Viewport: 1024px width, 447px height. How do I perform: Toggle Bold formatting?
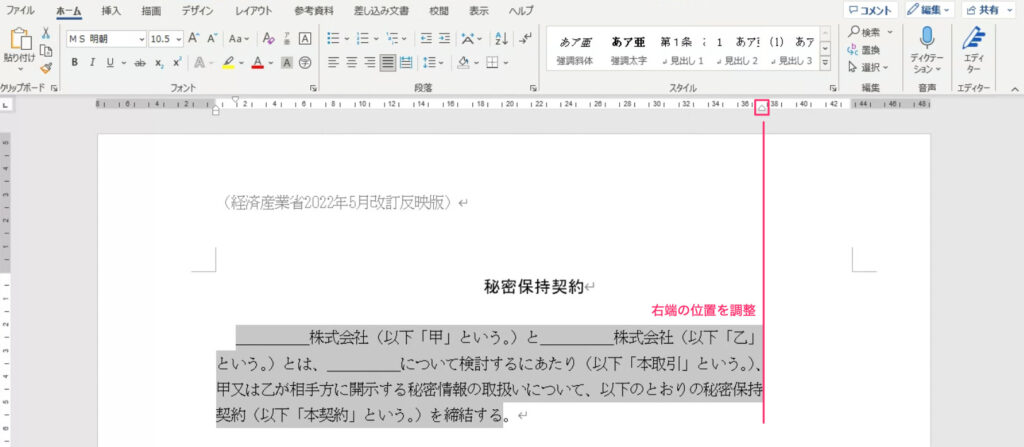(x=74, y=63)
